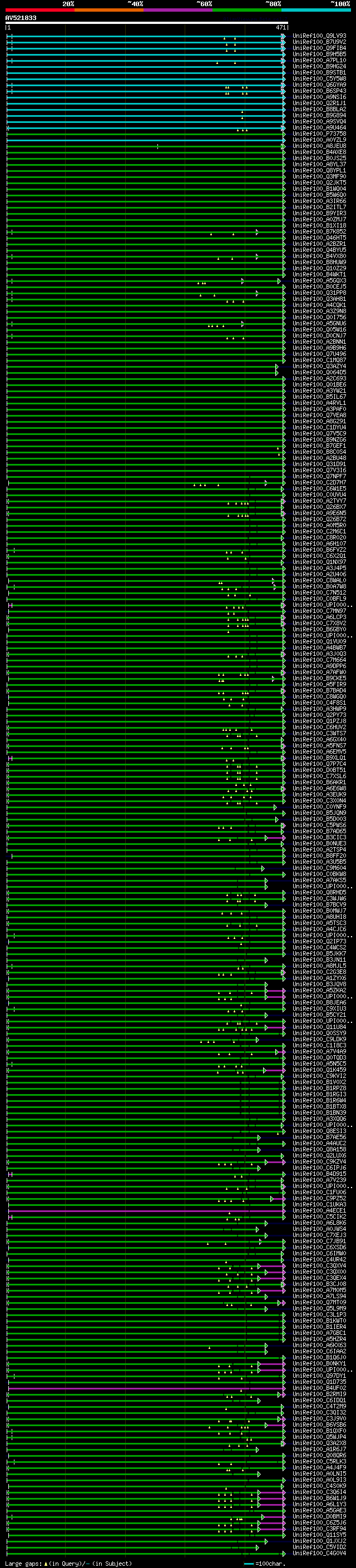Open hit UniRef100_B8BLA2
This screenshot has width=356, height=1568.
(x=319, y=109)
